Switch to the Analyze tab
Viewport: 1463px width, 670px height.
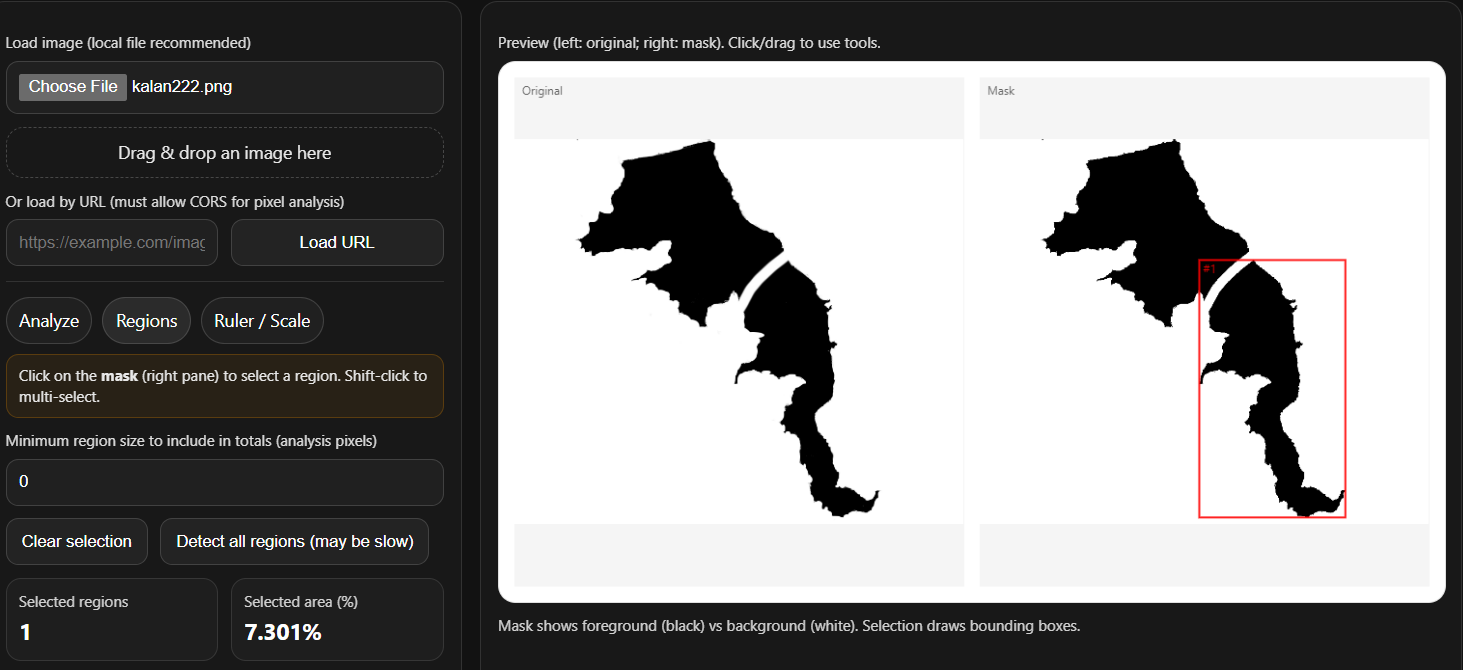tap(48, 320)
